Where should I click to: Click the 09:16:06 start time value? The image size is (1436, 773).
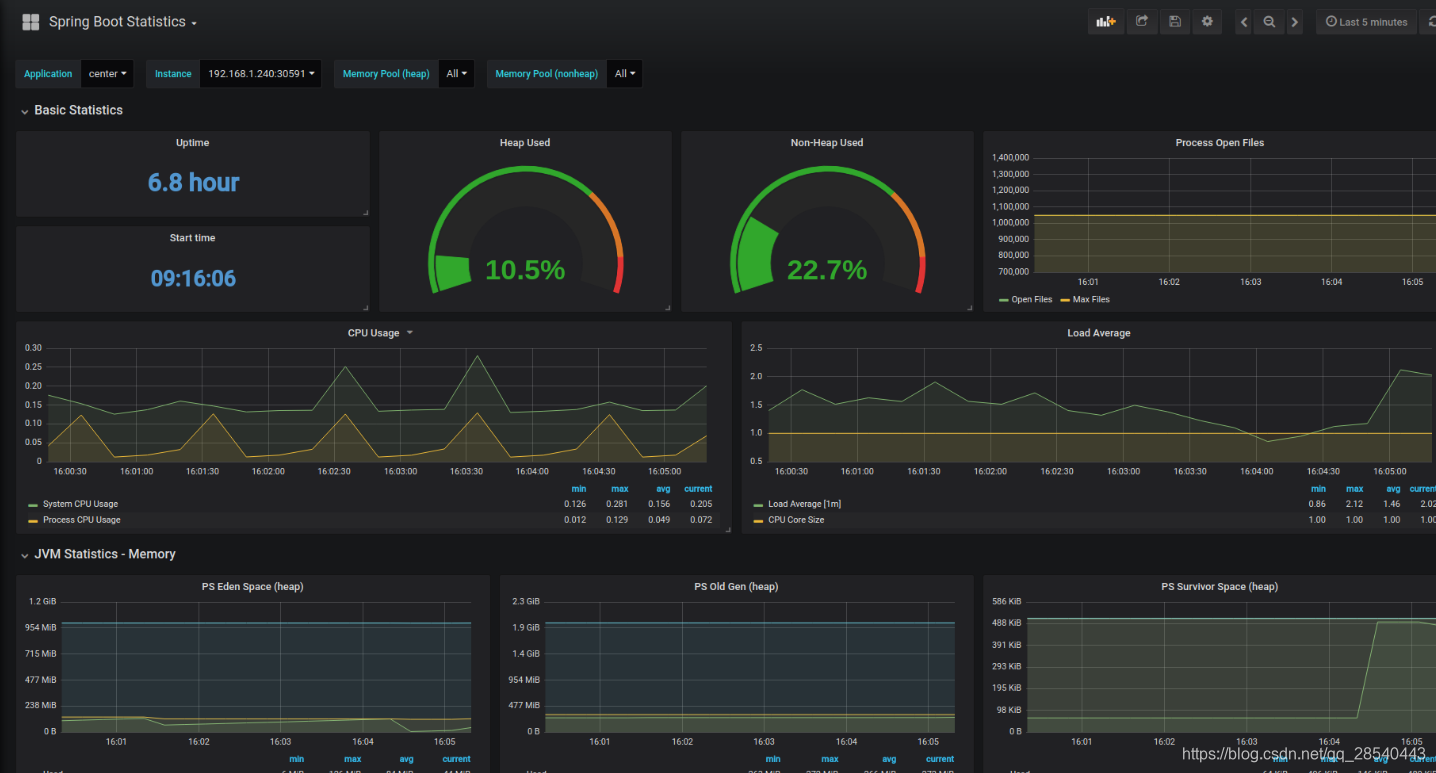pyautogui.click(x=193, y=278)
